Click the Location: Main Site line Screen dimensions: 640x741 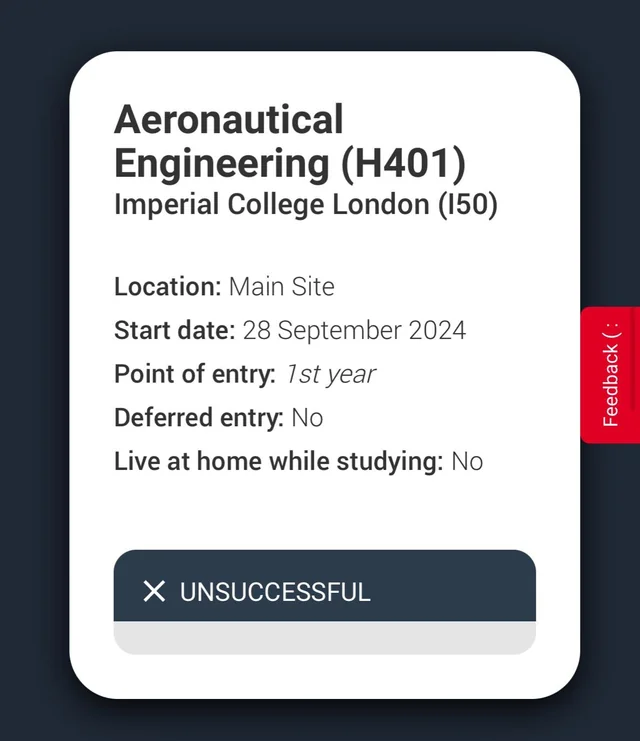pos(225,287)
